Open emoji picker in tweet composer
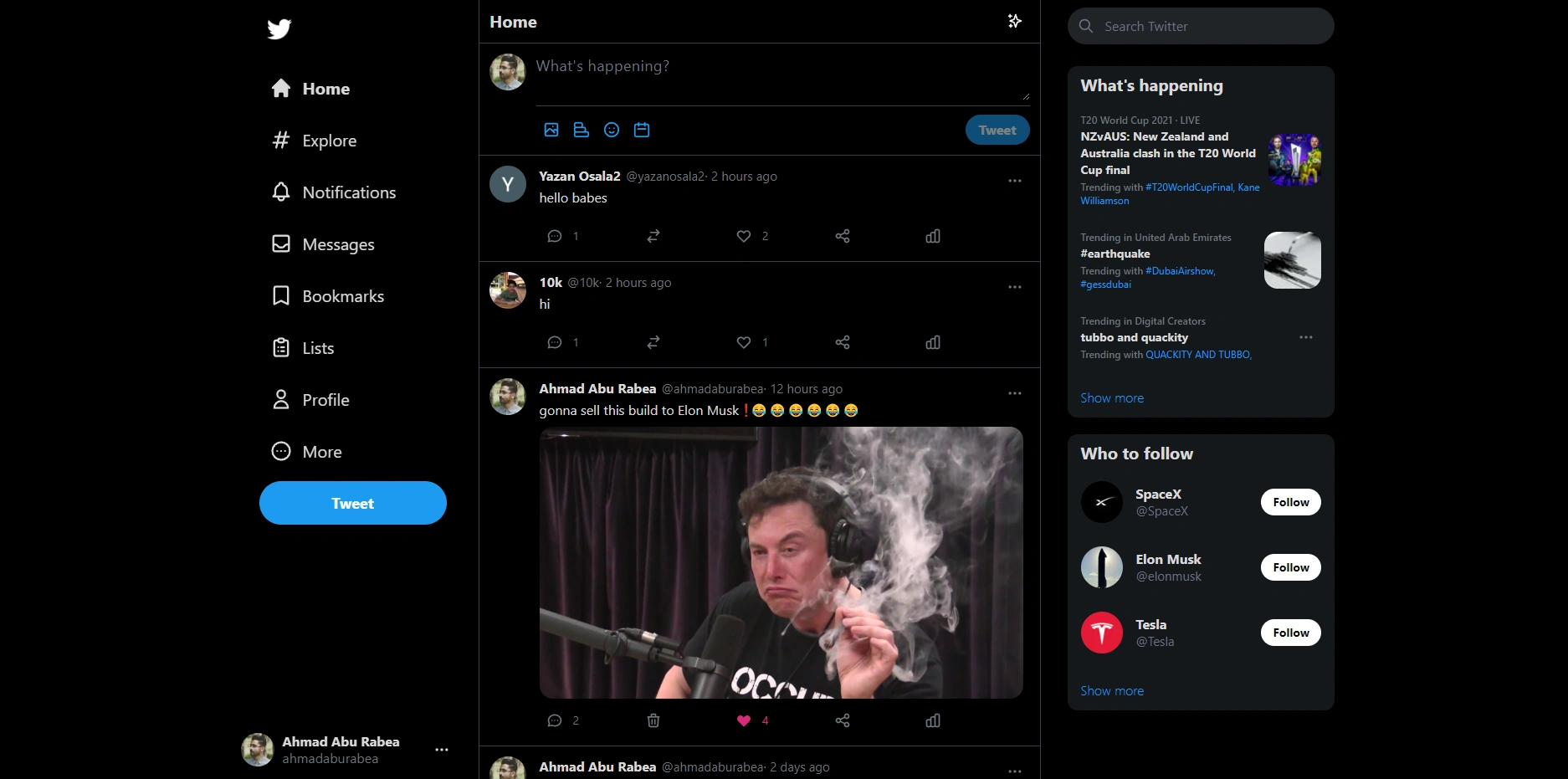 [x=612, y=130]
